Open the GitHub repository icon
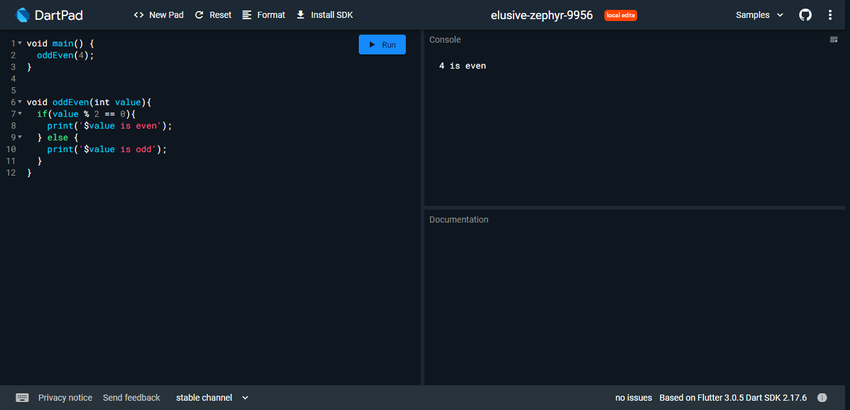The image size is (850, 410). pos(806,15)
